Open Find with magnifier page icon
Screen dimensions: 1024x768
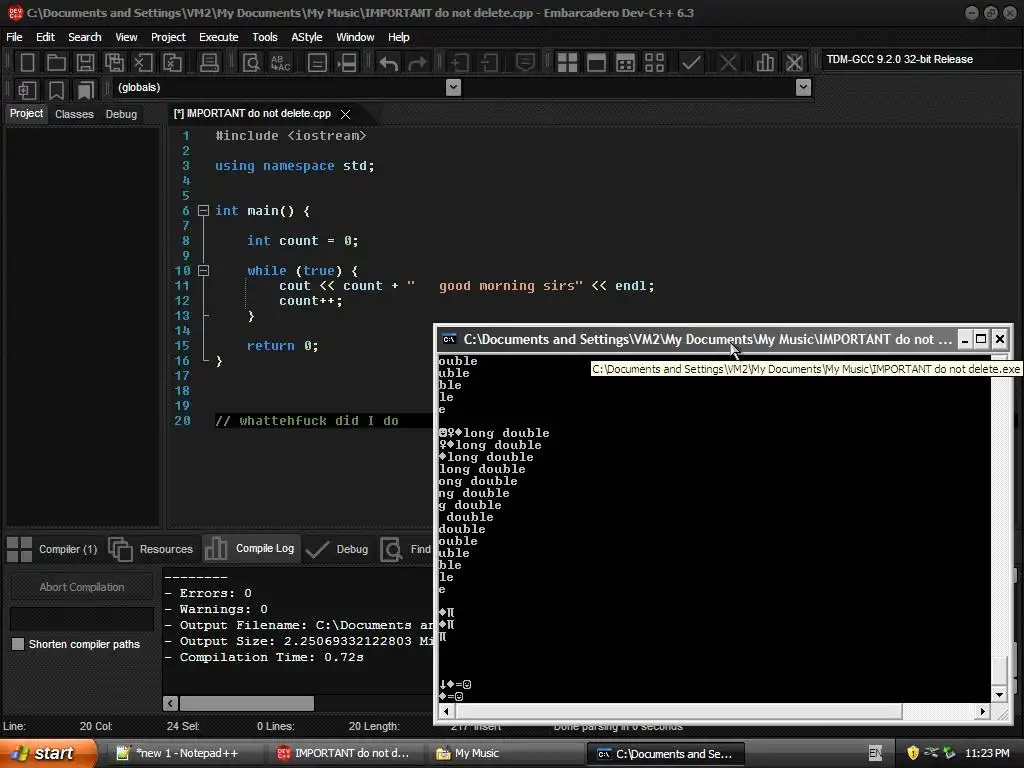251,63
